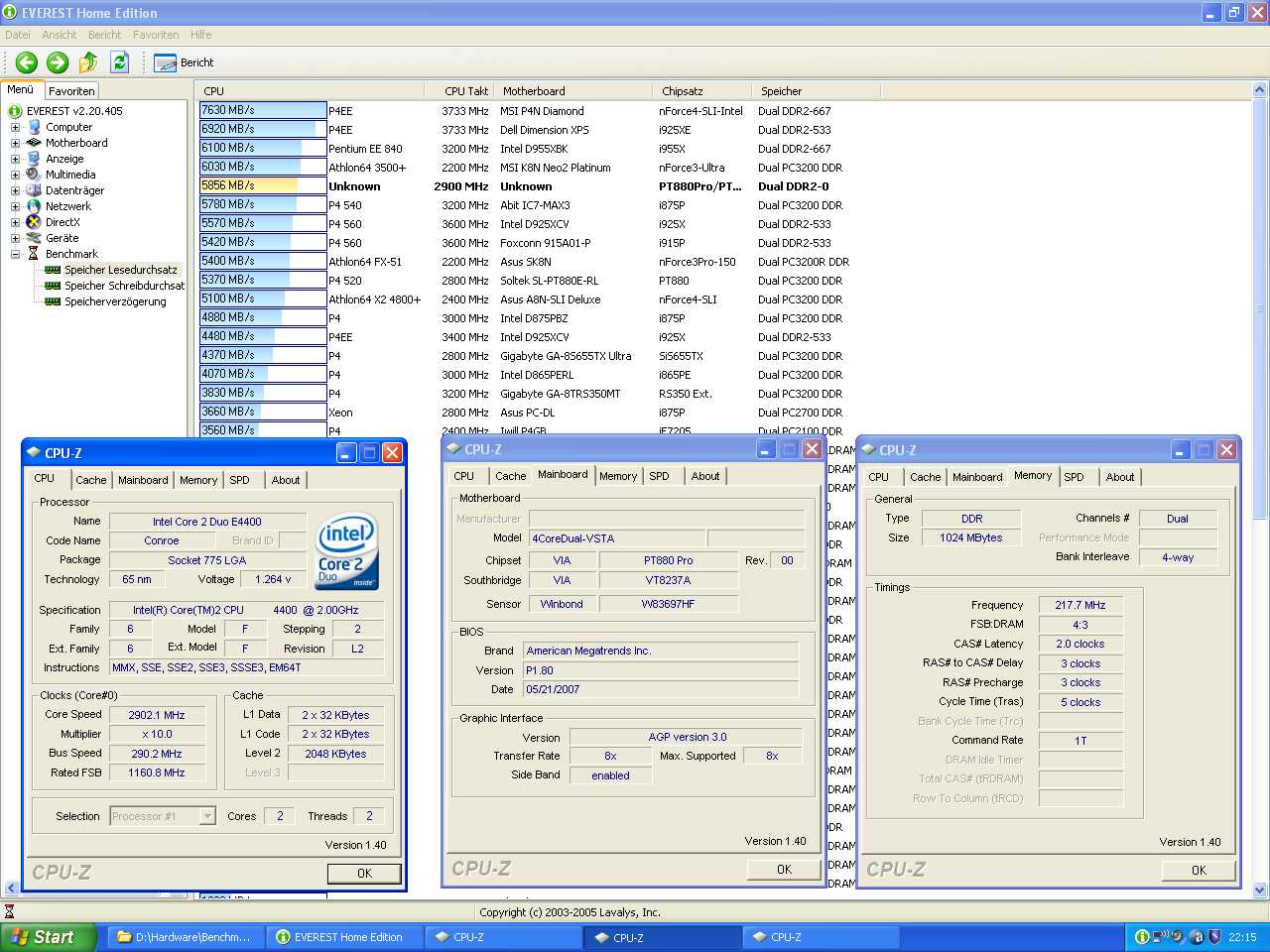Open Memory tab in middle CPU-Z window

coord(618,476)
